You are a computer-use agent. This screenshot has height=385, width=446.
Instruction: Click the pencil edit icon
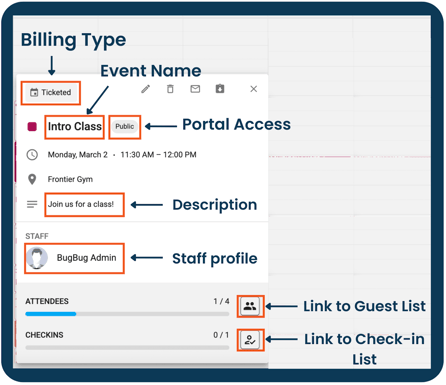(x=146, y=89)
